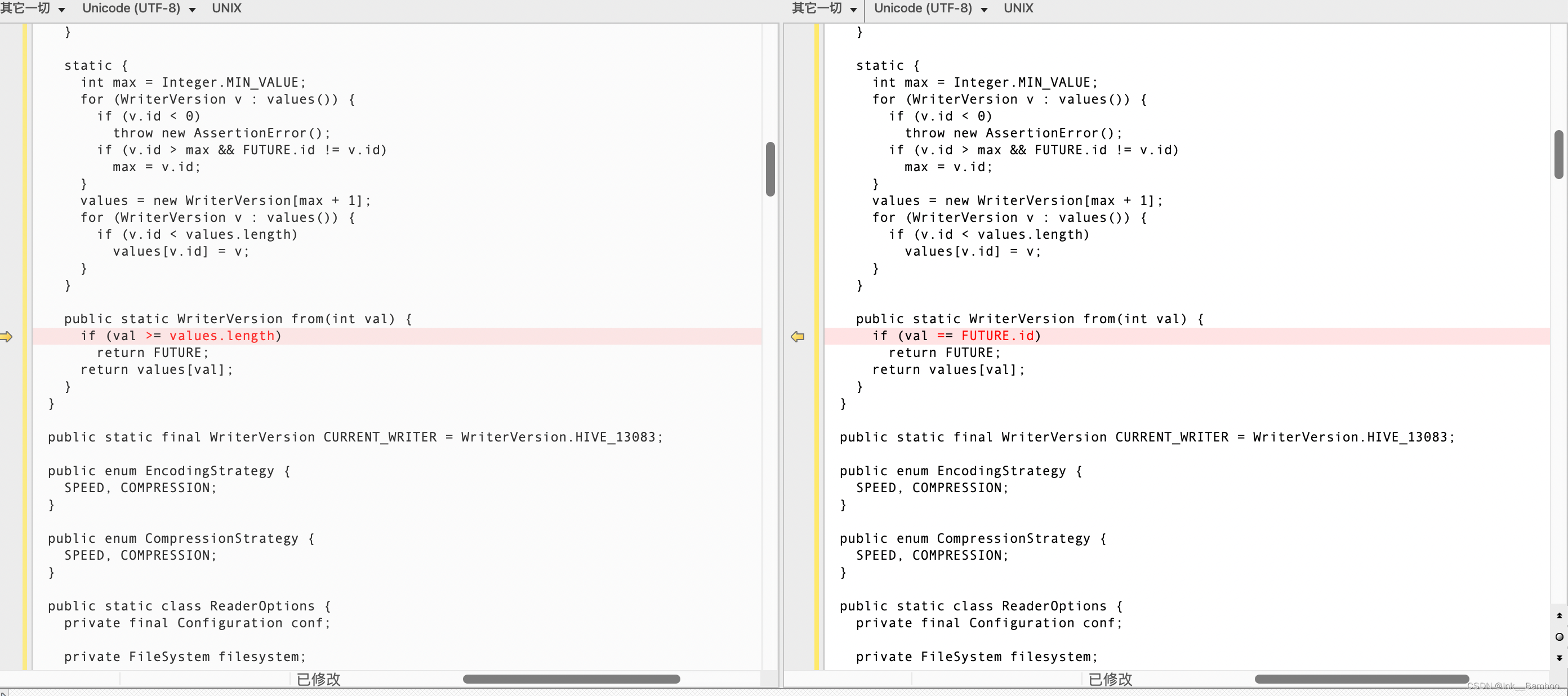This screenshot has height=696, width=1568.
Task: Jump to next difference with the double-down arrow
Action: pos(1559,658)
